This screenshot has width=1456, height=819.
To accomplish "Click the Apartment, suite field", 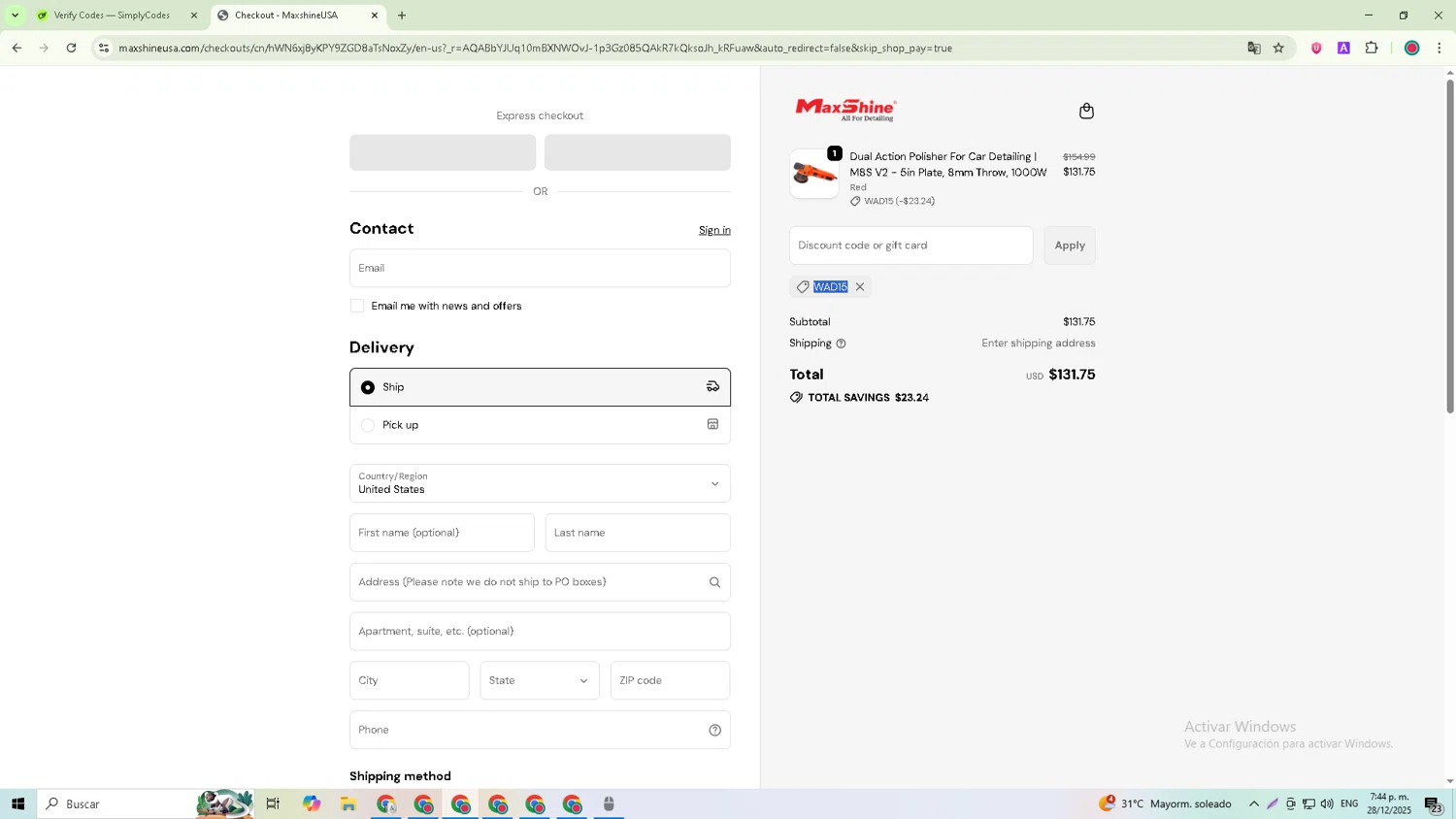I will (540, 632).
